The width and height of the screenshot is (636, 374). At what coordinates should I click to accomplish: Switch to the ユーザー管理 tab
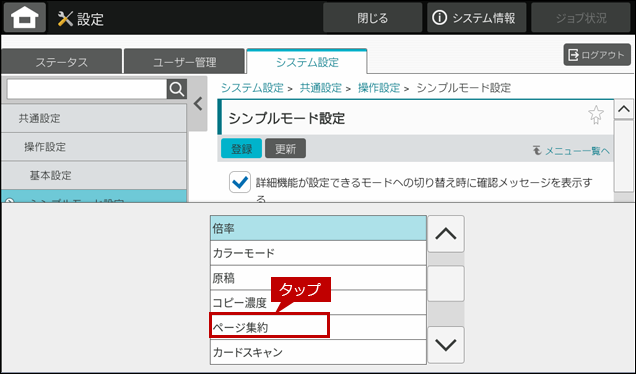tap(185, 62)
